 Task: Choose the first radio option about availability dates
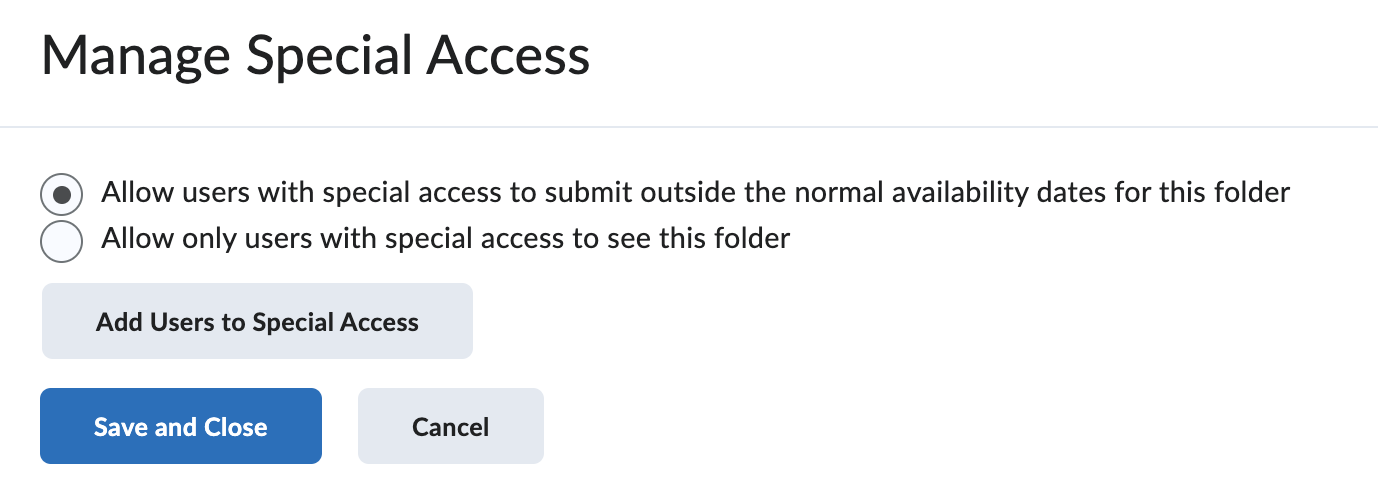(62, 194)
